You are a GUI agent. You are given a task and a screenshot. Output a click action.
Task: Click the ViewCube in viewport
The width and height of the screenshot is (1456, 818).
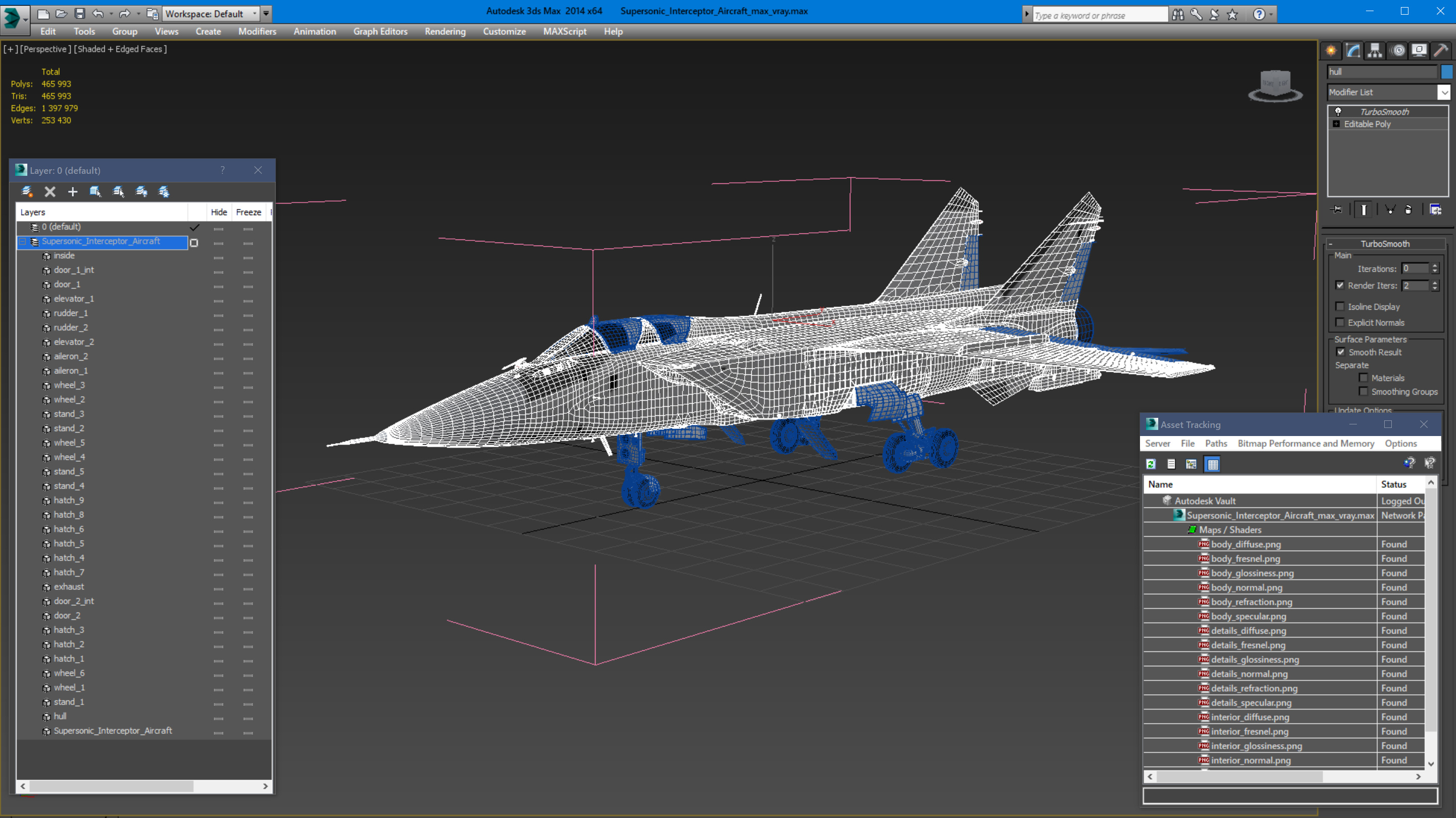[1275, 86]
